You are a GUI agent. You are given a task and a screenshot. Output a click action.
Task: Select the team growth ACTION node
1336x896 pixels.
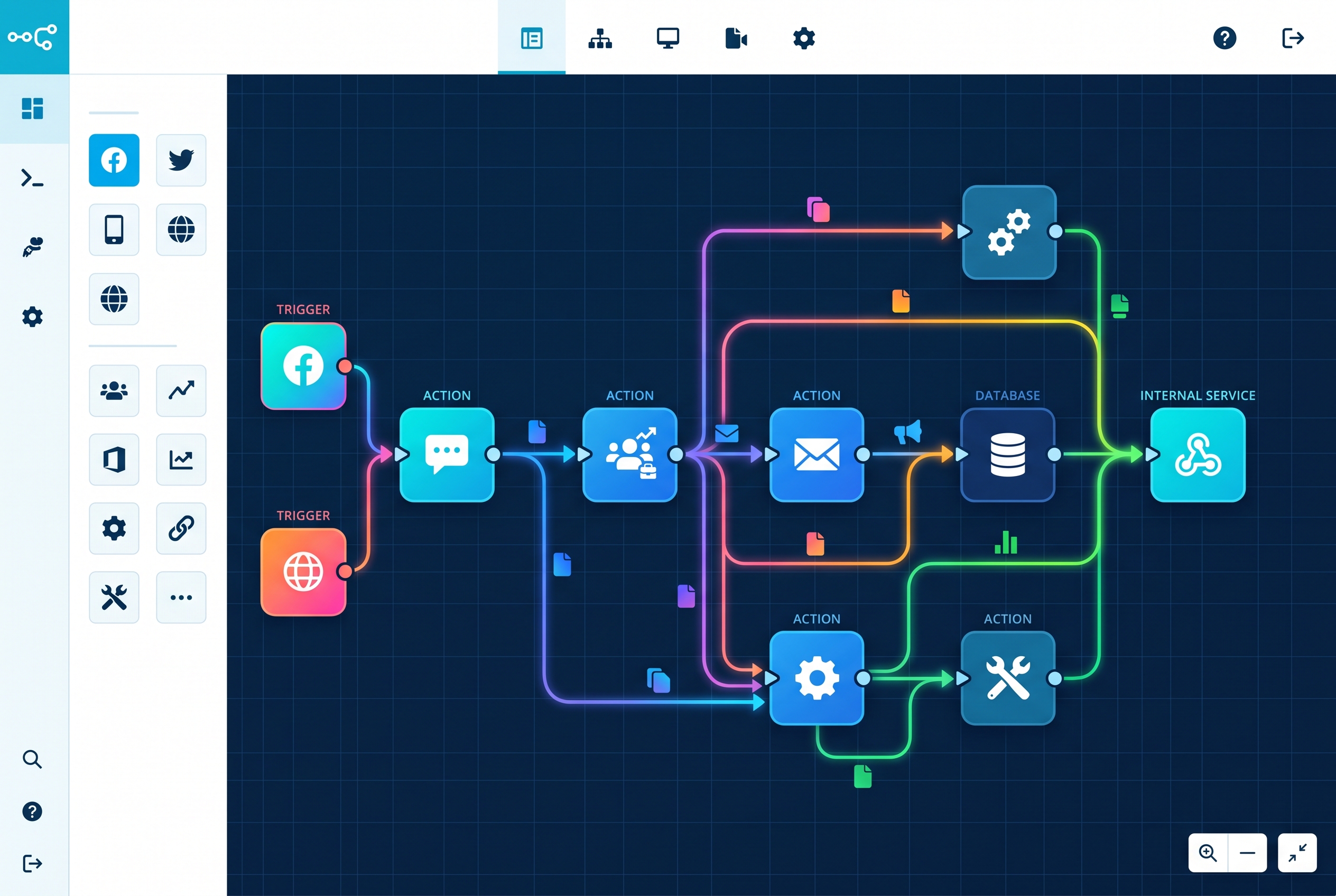(x=629, y=454)
